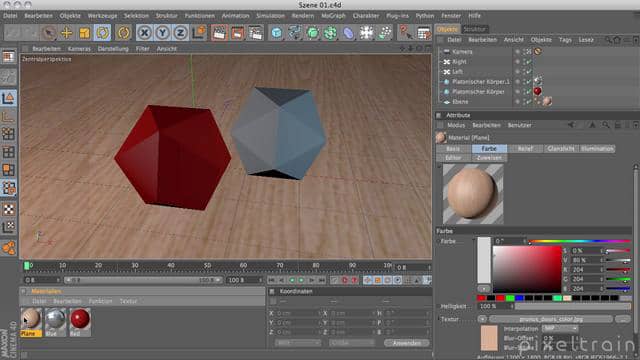
Task: Open the Zuweisen material tab
Action: click(x=489, y=158)
